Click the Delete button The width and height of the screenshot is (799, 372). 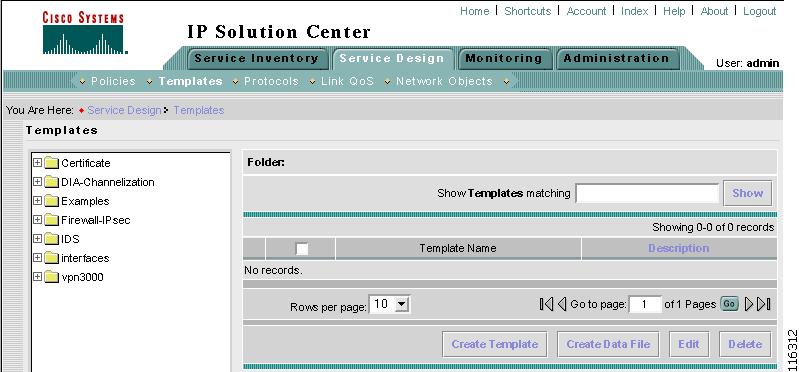[745, 344]
